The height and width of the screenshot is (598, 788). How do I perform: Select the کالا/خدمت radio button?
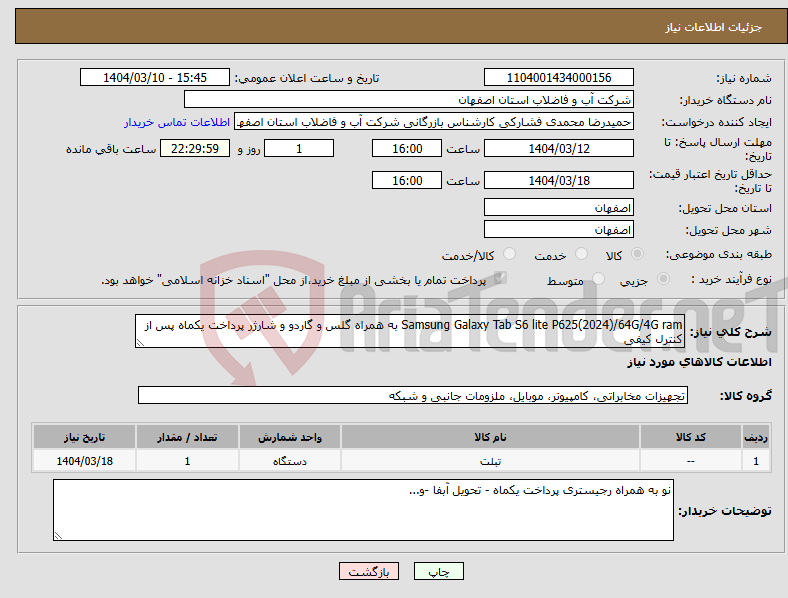tap(510, 254)
